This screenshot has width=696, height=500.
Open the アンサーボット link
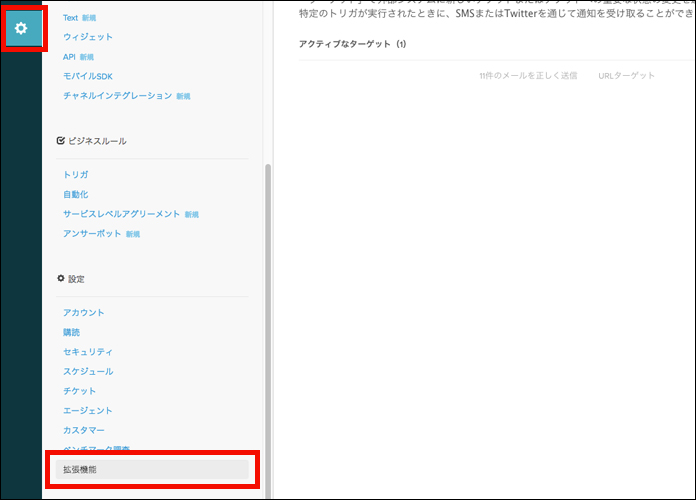click(92, 234)
